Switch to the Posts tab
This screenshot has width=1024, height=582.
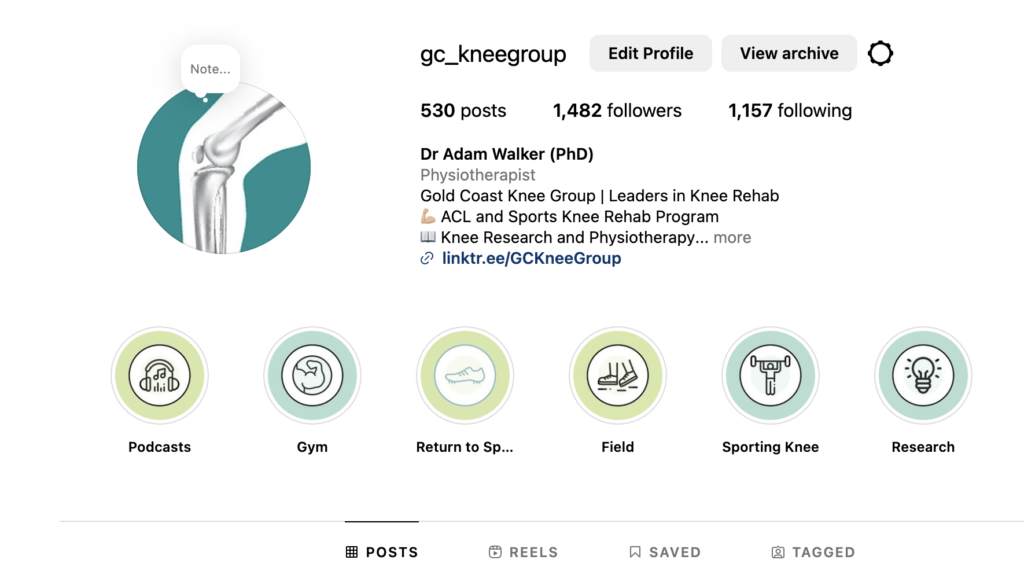[x=382, y=552]
